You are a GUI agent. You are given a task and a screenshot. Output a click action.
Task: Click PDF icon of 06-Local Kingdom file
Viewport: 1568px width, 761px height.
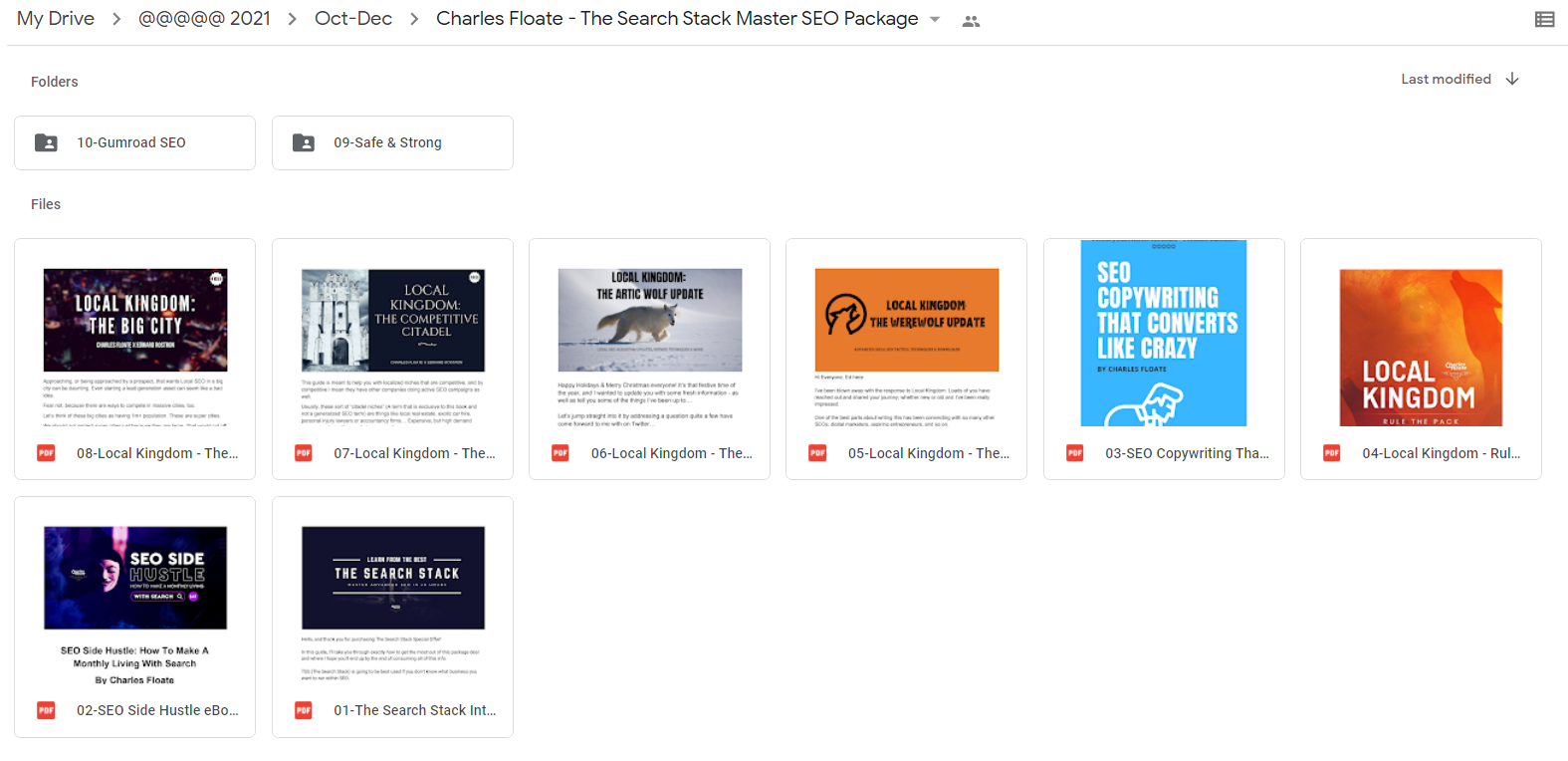560,453
